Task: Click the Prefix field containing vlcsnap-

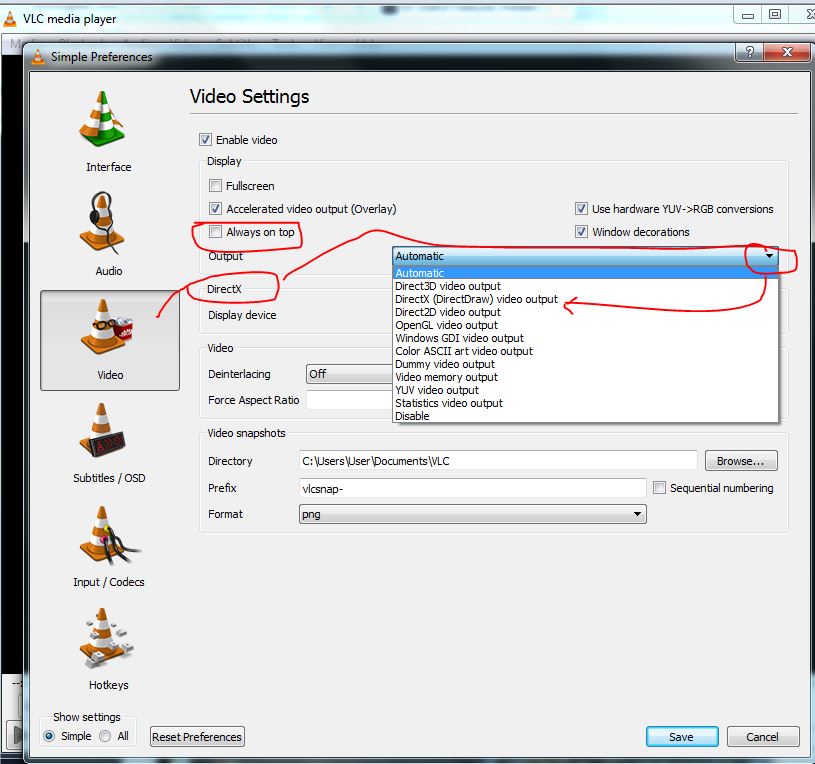Action: pyautogui.click(x=472, y=489)
